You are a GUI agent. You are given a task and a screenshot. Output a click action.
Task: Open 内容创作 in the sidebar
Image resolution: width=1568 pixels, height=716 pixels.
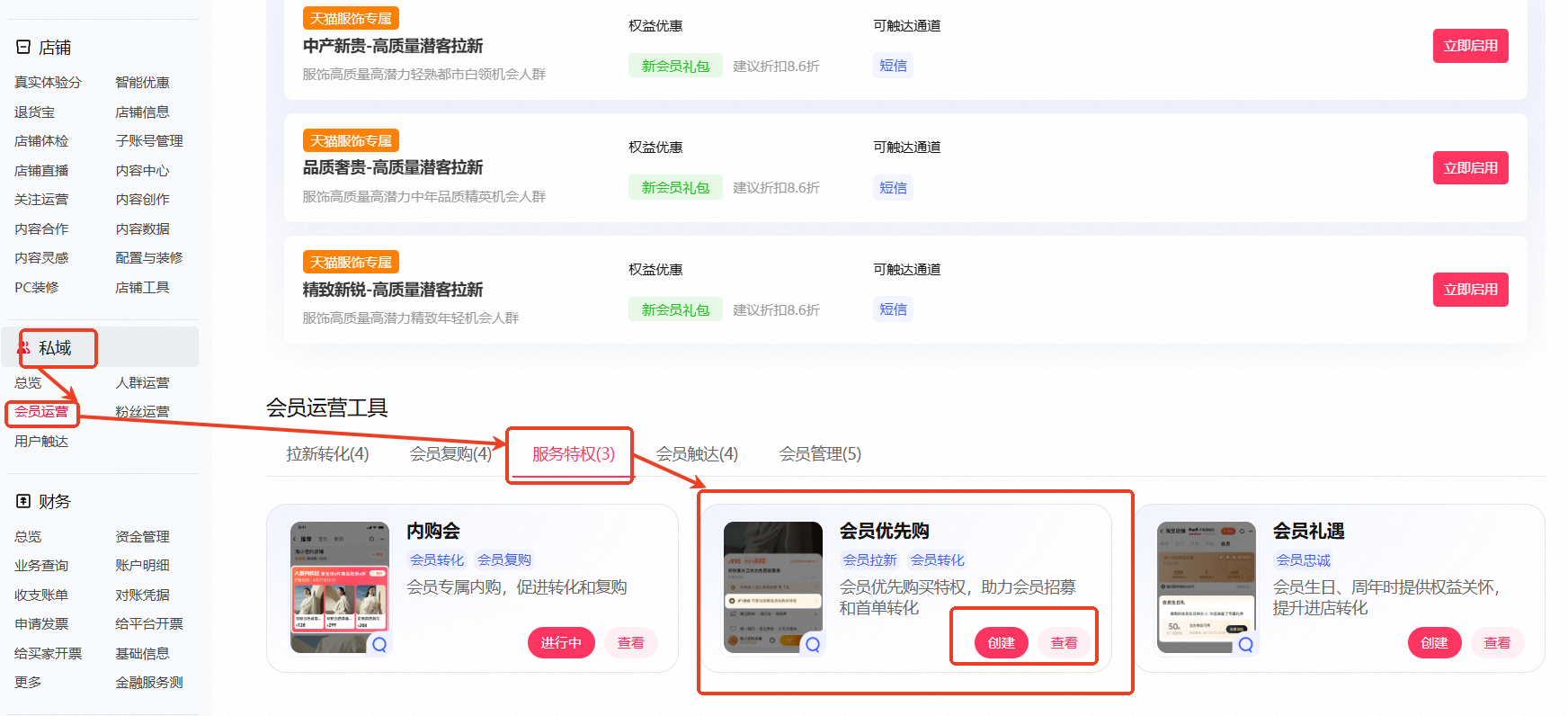[142, 199]
